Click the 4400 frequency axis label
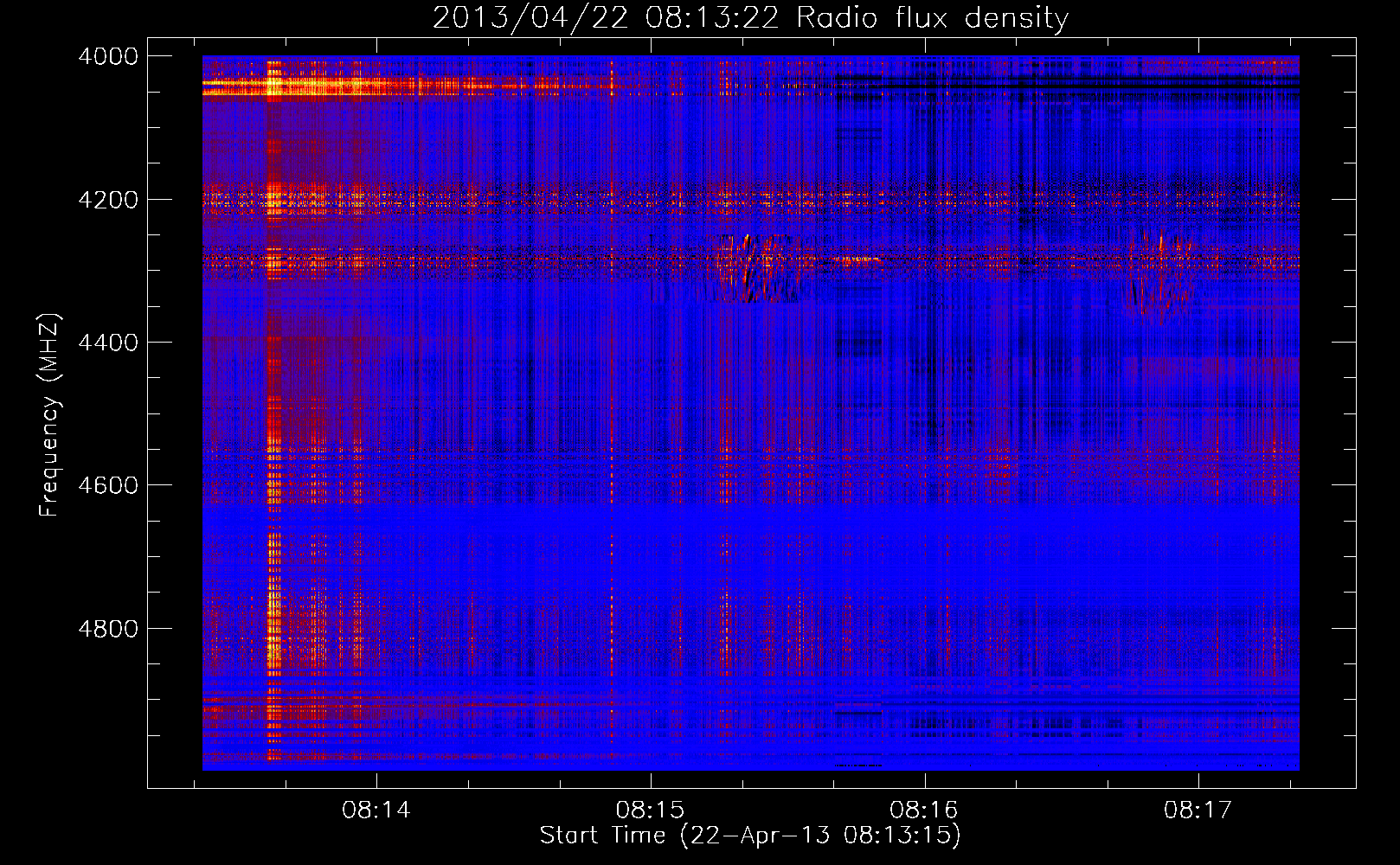The image size is (1400, 865). pos(108,343)
